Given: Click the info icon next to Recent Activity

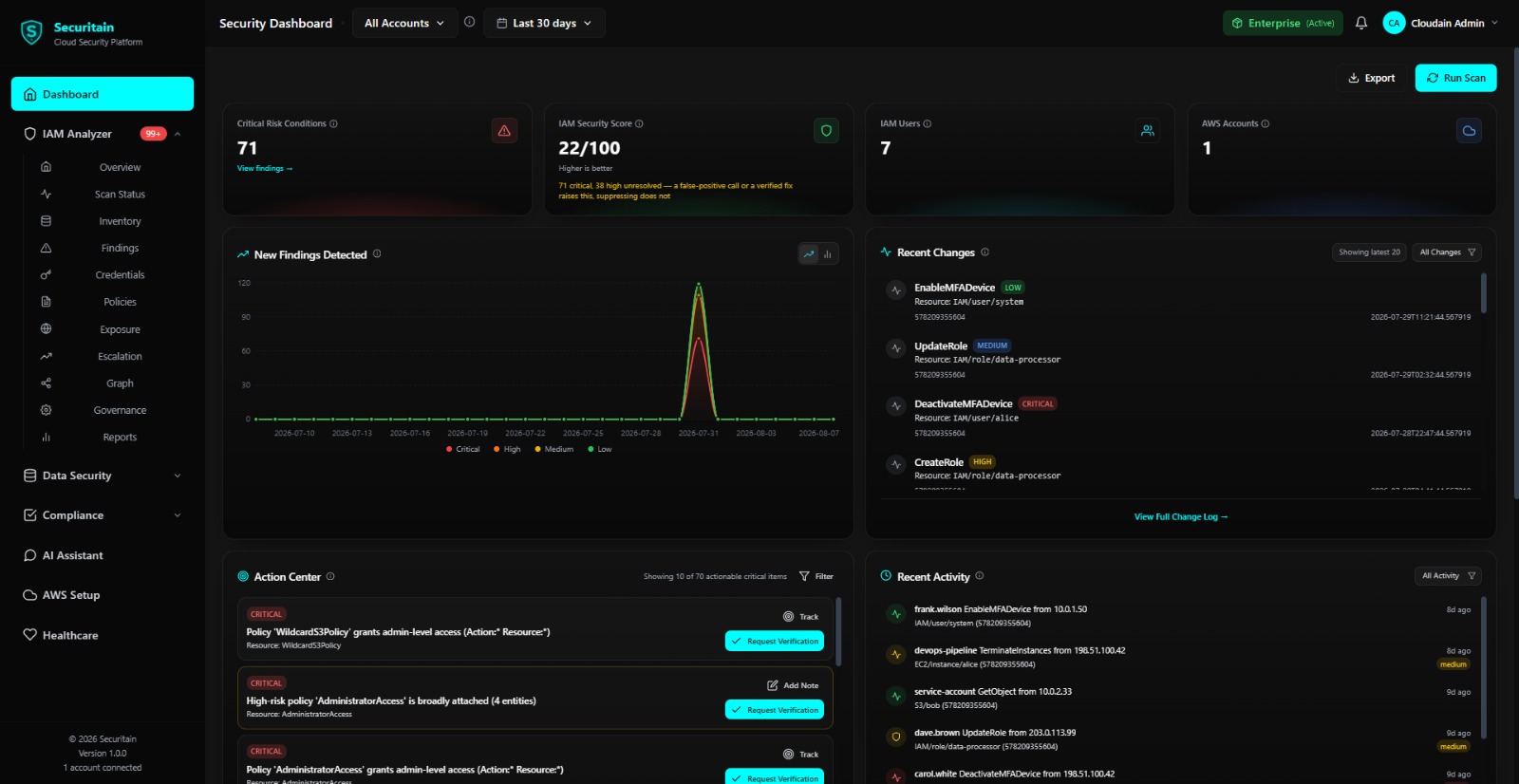Looking at the screenshot, I should point(979,575).
